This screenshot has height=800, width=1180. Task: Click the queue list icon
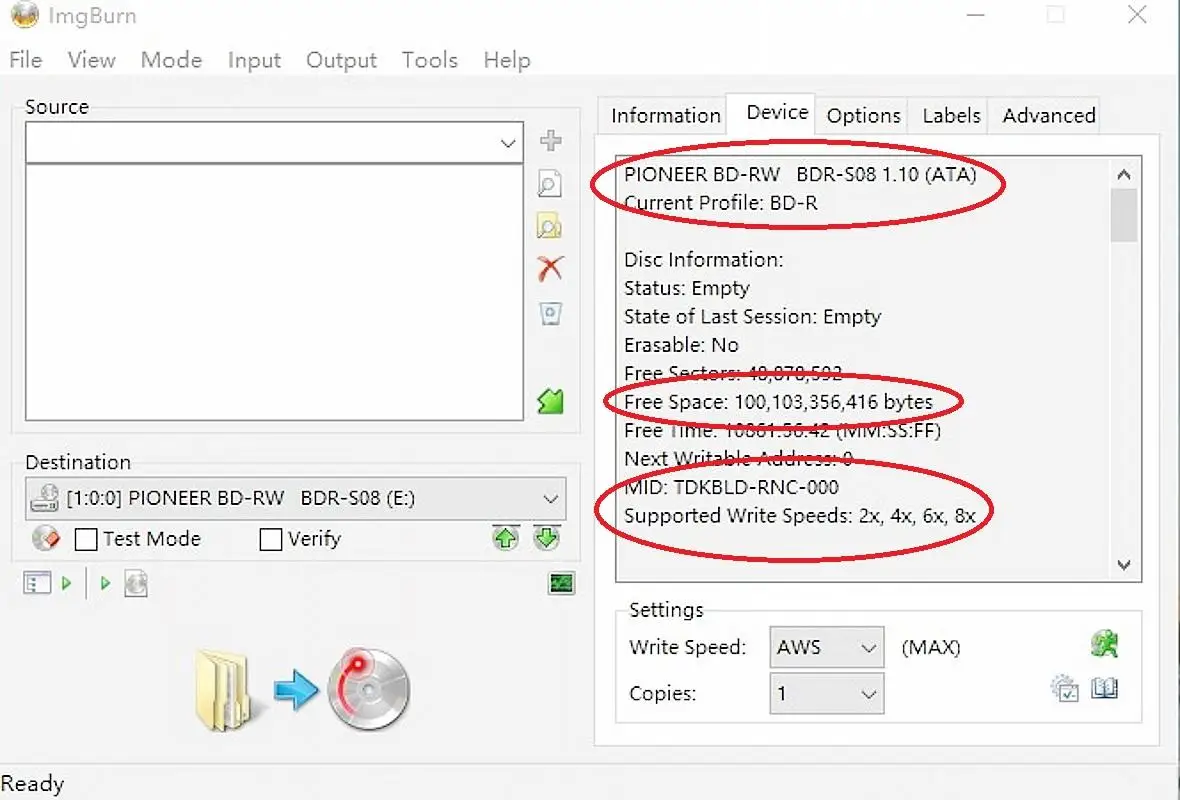coord(37,583)
